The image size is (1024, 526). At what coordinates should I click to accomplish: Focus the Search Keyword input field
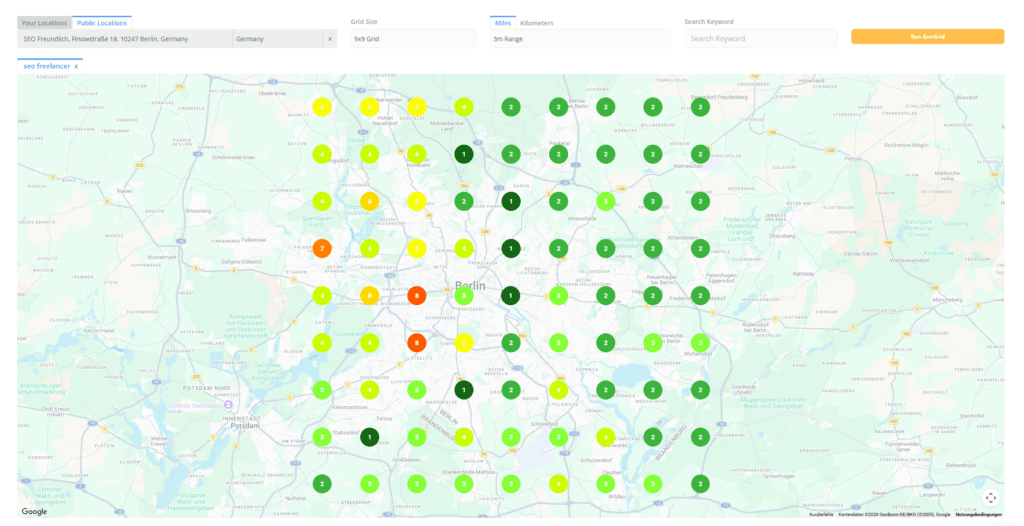tap(761, 39)
